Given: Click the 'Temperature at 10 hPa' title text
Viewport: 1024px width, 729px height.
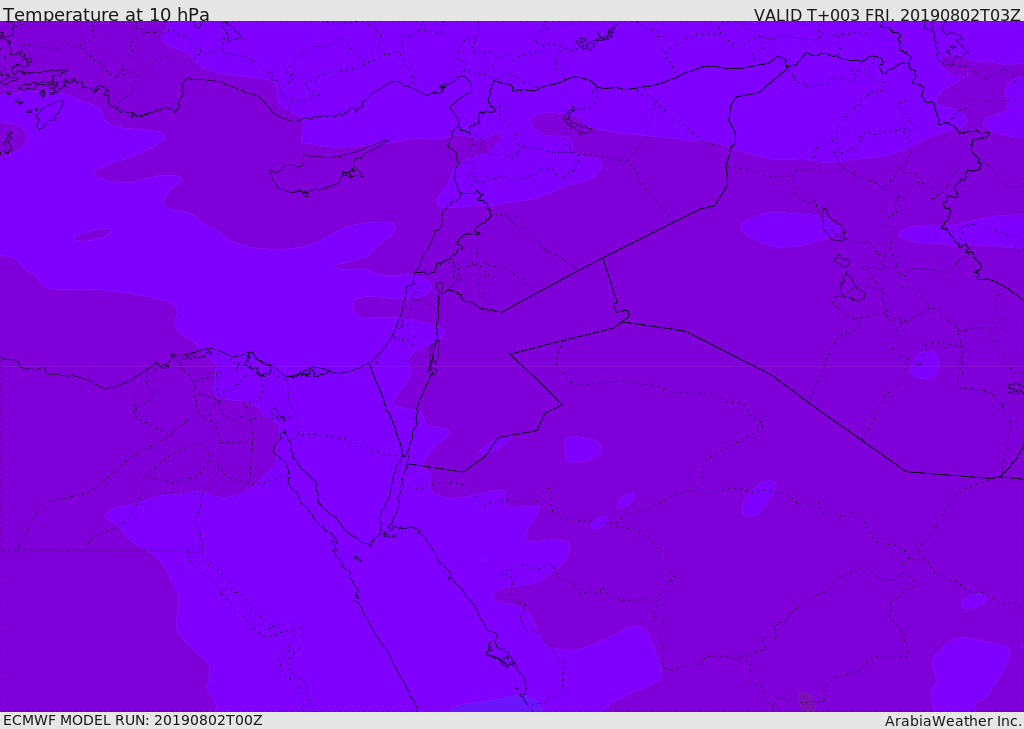Looking at the screenshot, I should click(106, 14).
